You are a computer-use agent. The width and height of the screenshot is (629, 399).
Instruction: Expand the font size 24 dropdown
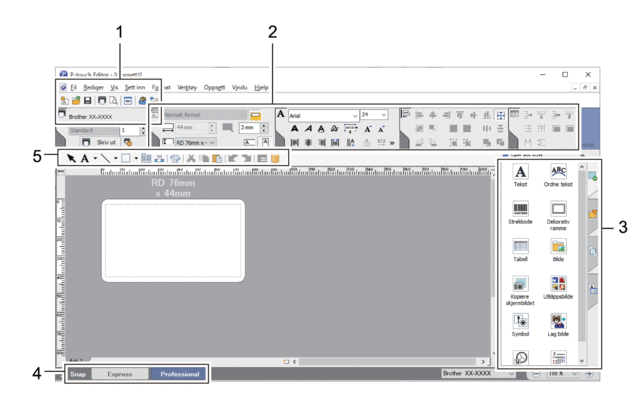(374, 115)
